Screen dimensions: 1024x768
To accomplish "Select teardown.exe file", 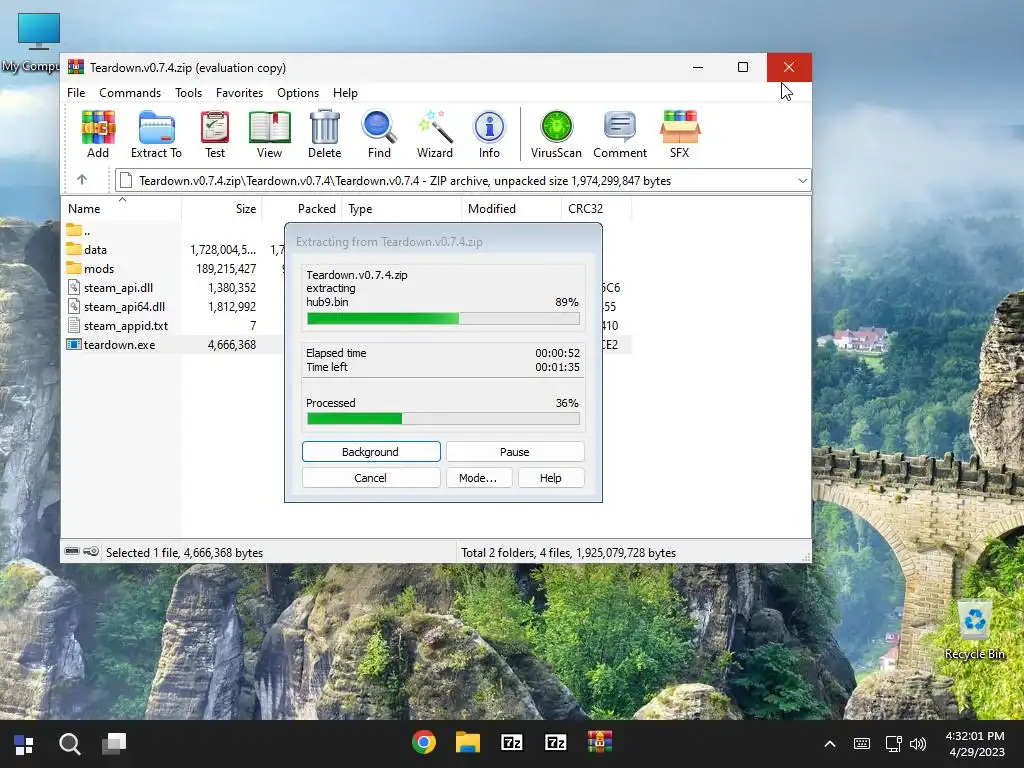I will (x=120, y=344).
